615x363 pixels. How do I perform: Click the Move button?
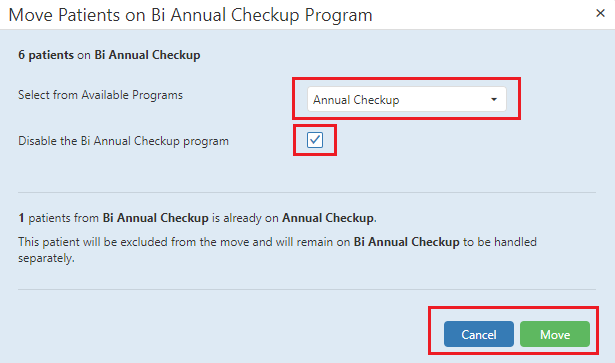555,334
